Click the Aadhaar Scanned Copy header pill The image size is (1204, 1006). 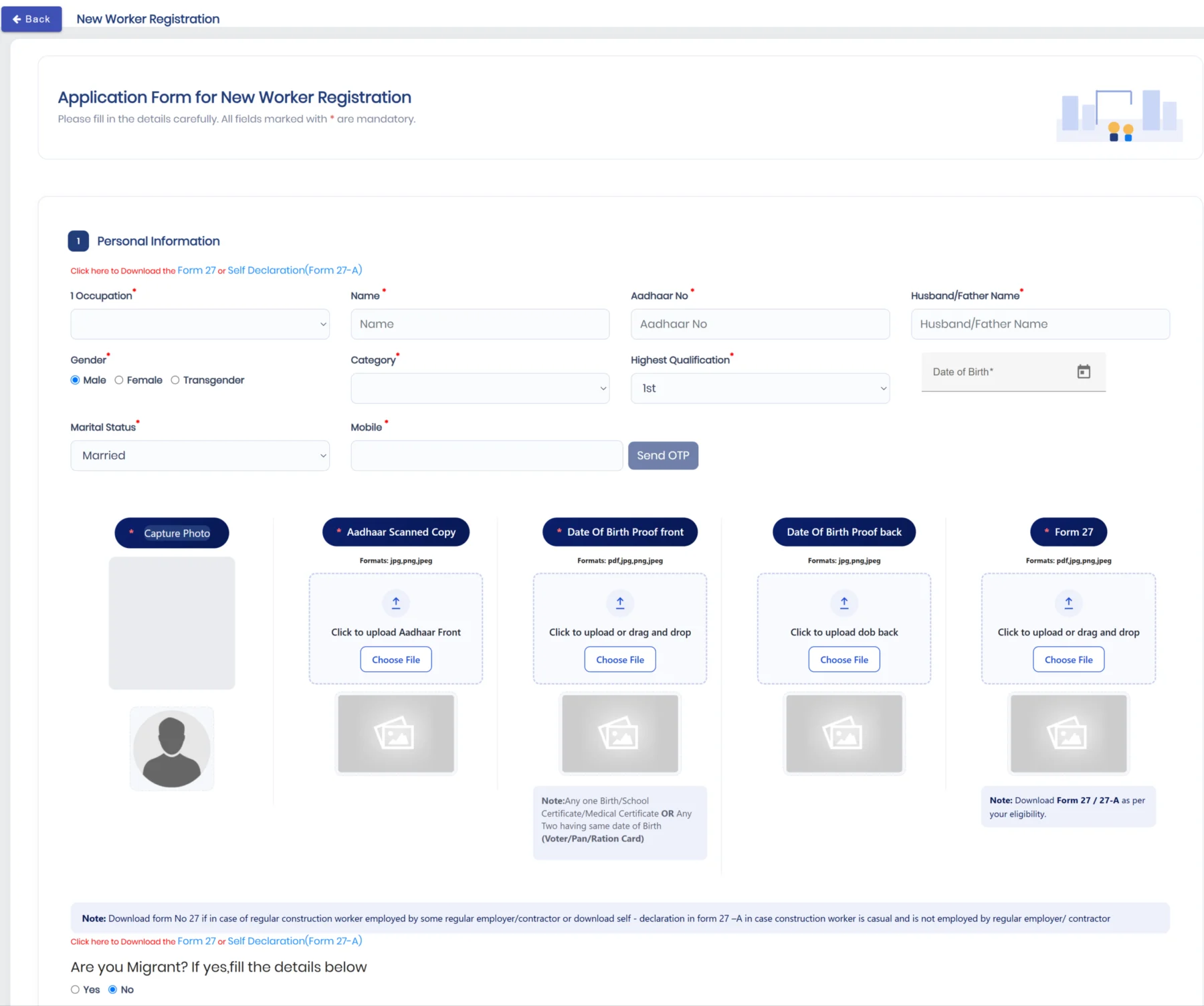point(396,532)
